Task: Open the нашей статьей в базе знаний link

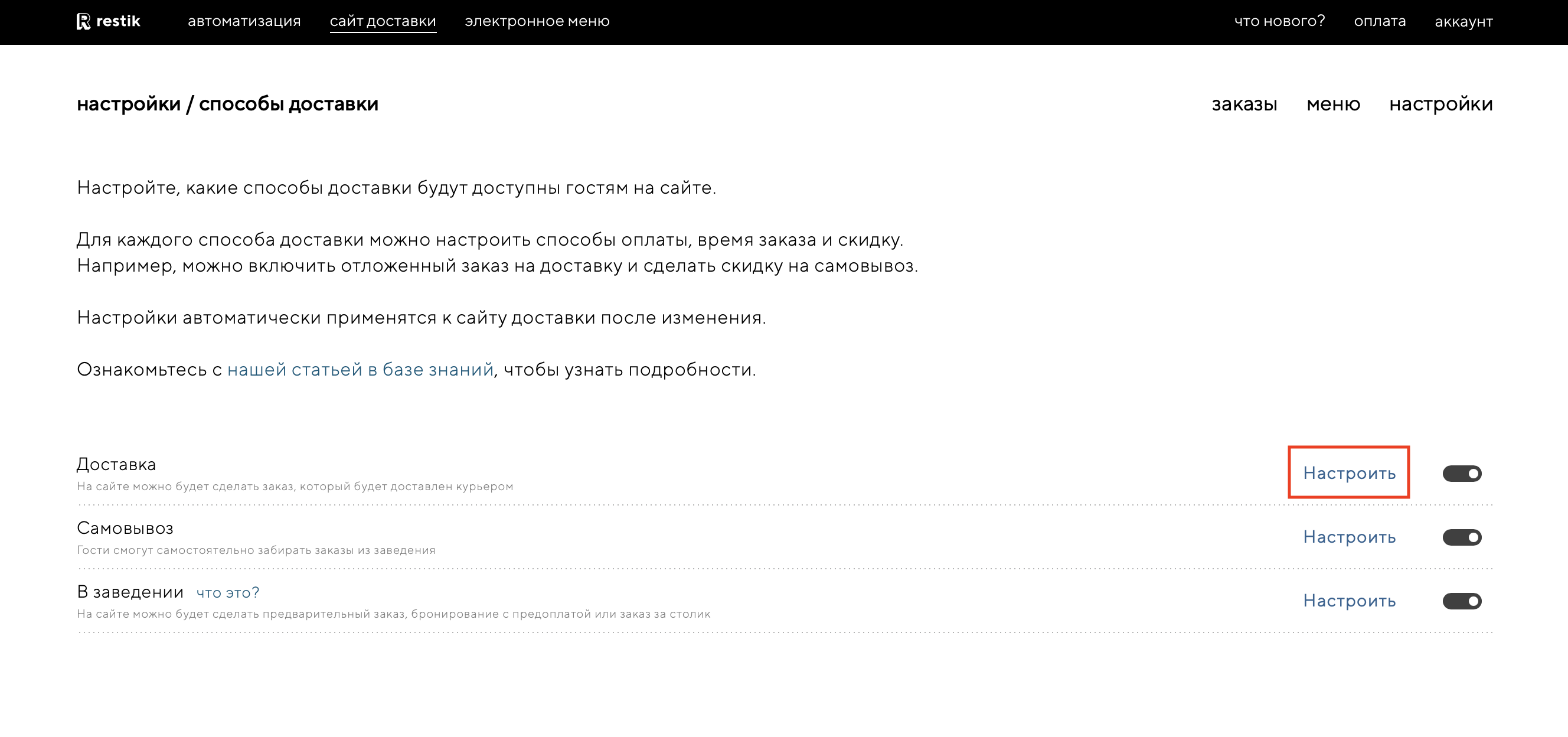Action: pos(360,370)
